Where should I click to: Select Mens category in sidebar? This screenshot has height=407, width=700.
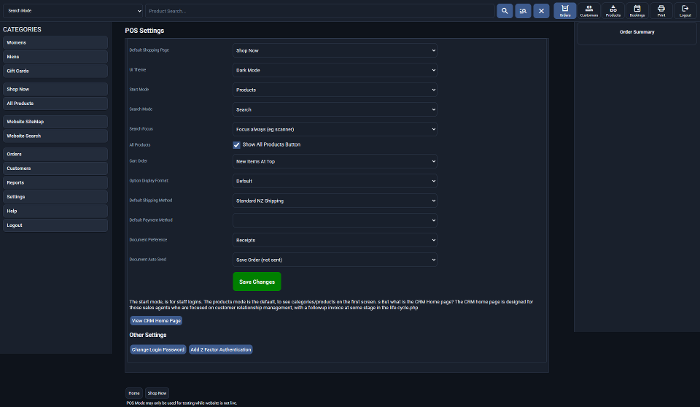(55, 57)
